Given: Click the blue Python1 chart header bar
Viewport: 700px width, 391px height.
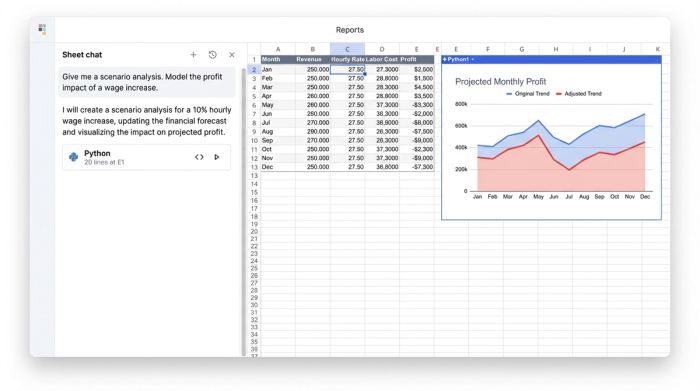Looking at the screenshot, I should pos(551,59).
